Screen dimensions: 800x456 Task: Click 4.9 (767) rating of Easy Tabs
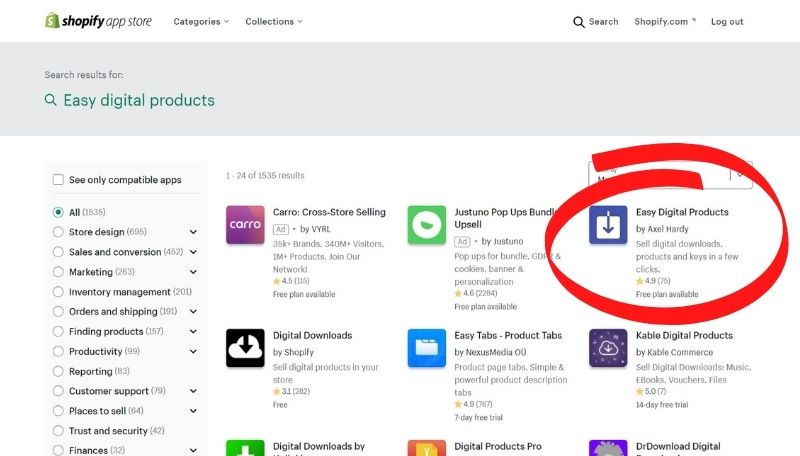[473, 404]
